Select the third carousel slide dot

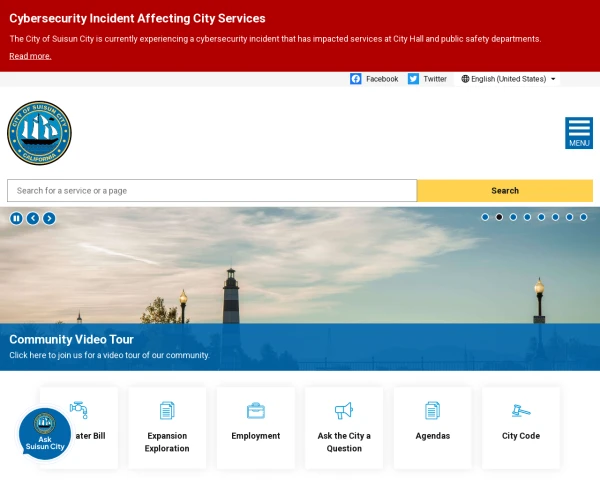[513, 217]
